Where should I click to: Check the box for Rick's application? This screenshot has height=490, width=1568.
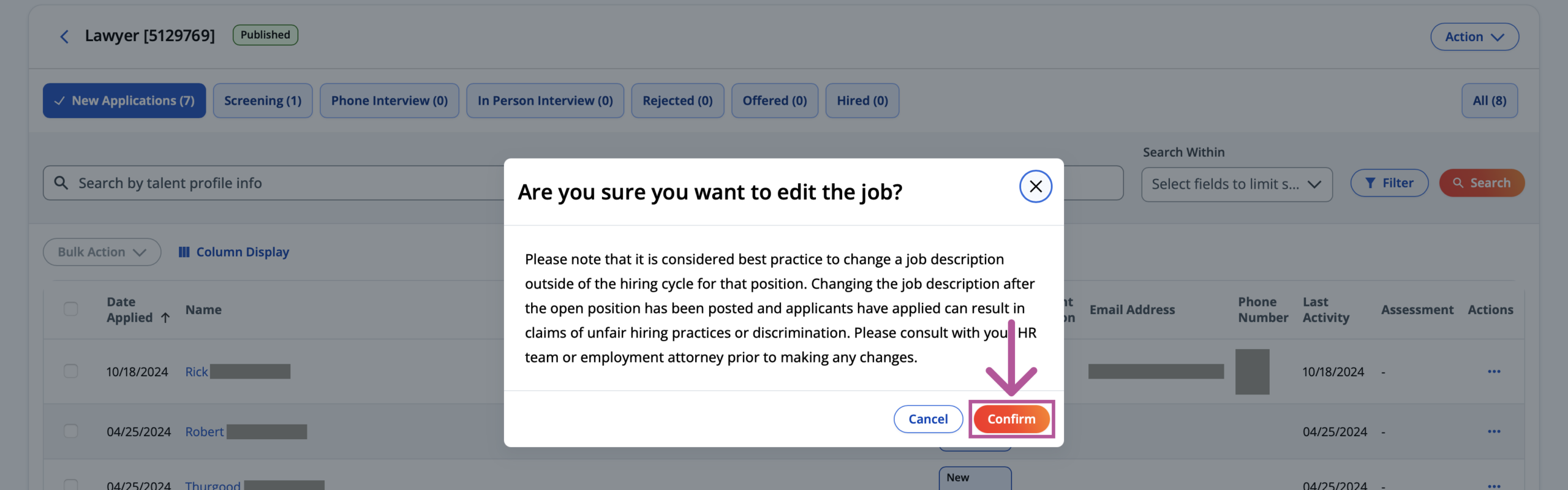click(x=71, y=371)
